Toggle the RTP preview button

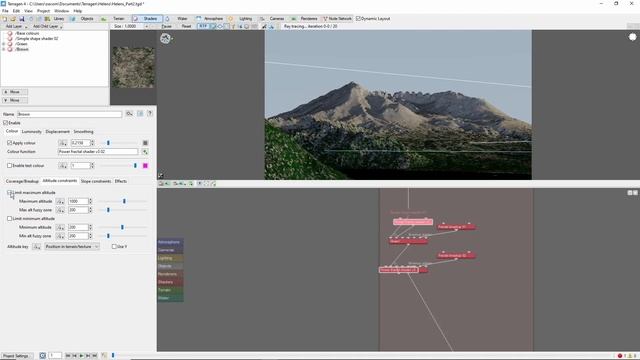coord(202,26)
